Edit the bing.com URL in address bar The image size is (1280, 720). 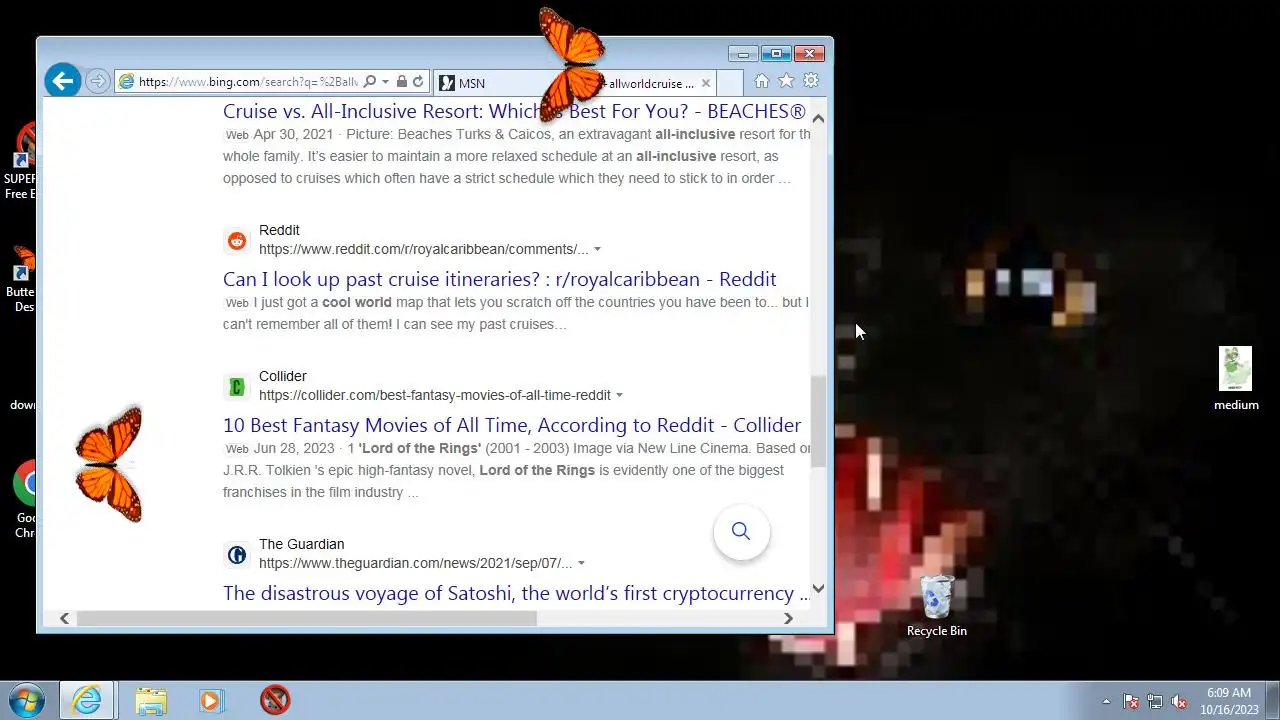tap(248, 82)
